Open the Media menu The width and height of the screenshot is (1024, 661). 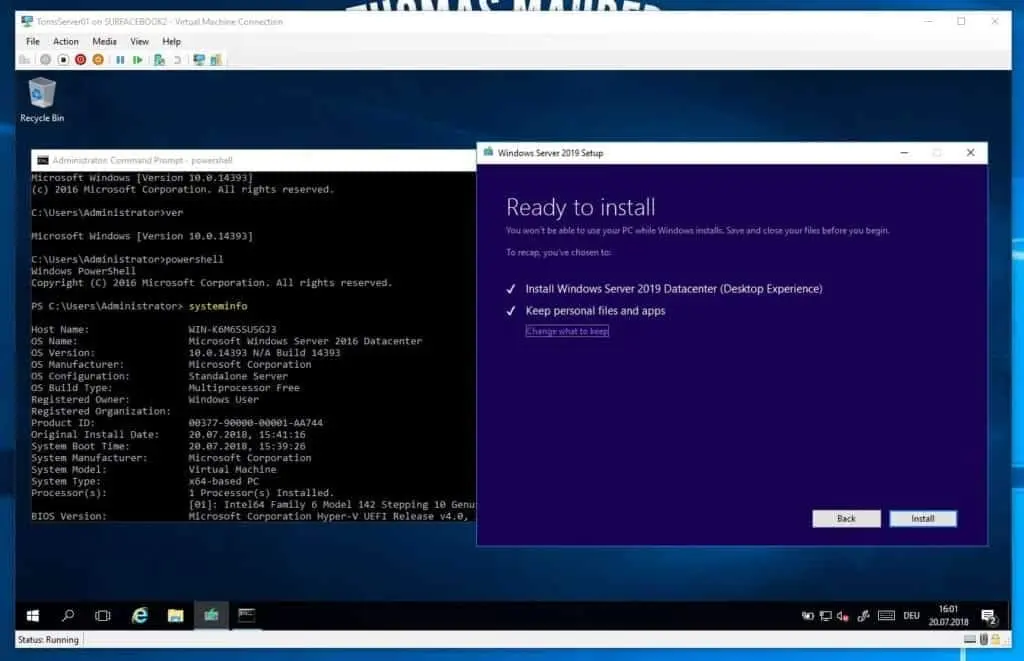pos(104,41)
